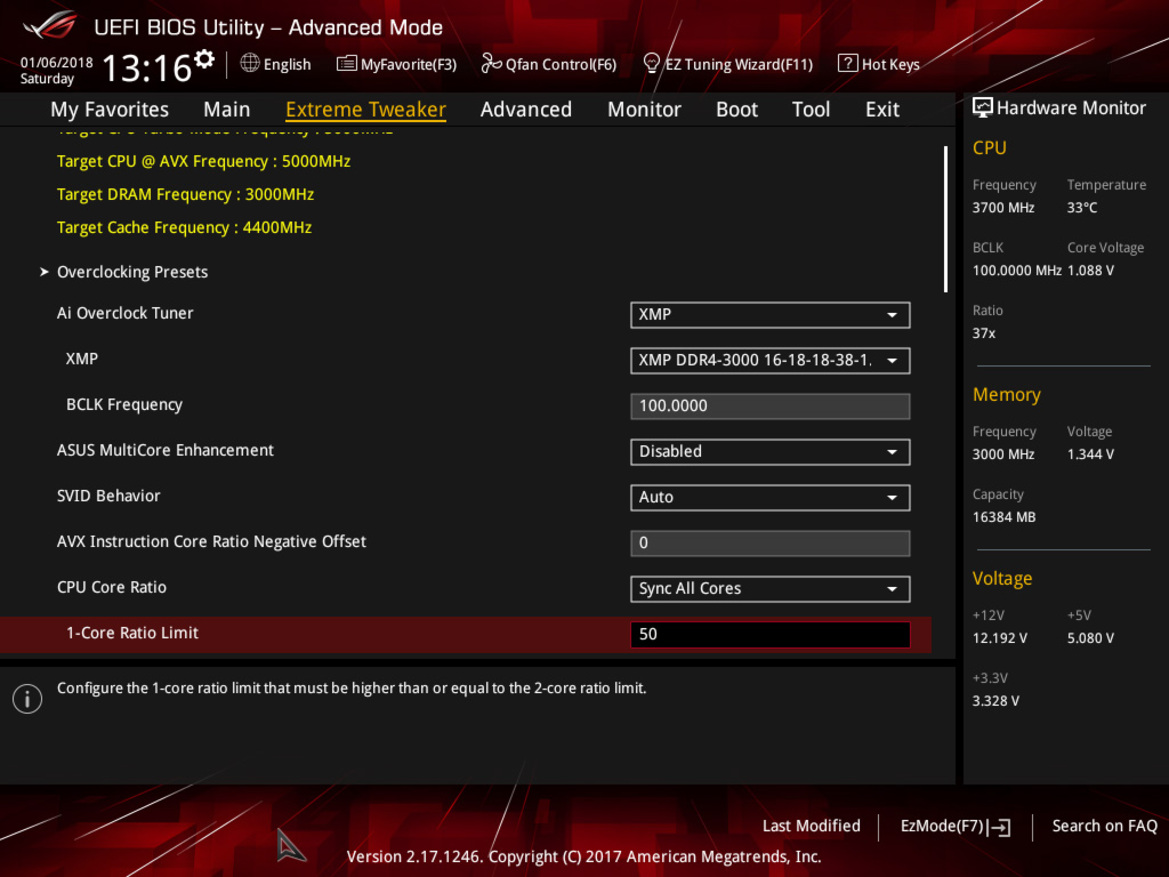The image size is (1169, 877).
Task: Click the CPU frequency 3700 MHz value
Action: point(1003,208)
